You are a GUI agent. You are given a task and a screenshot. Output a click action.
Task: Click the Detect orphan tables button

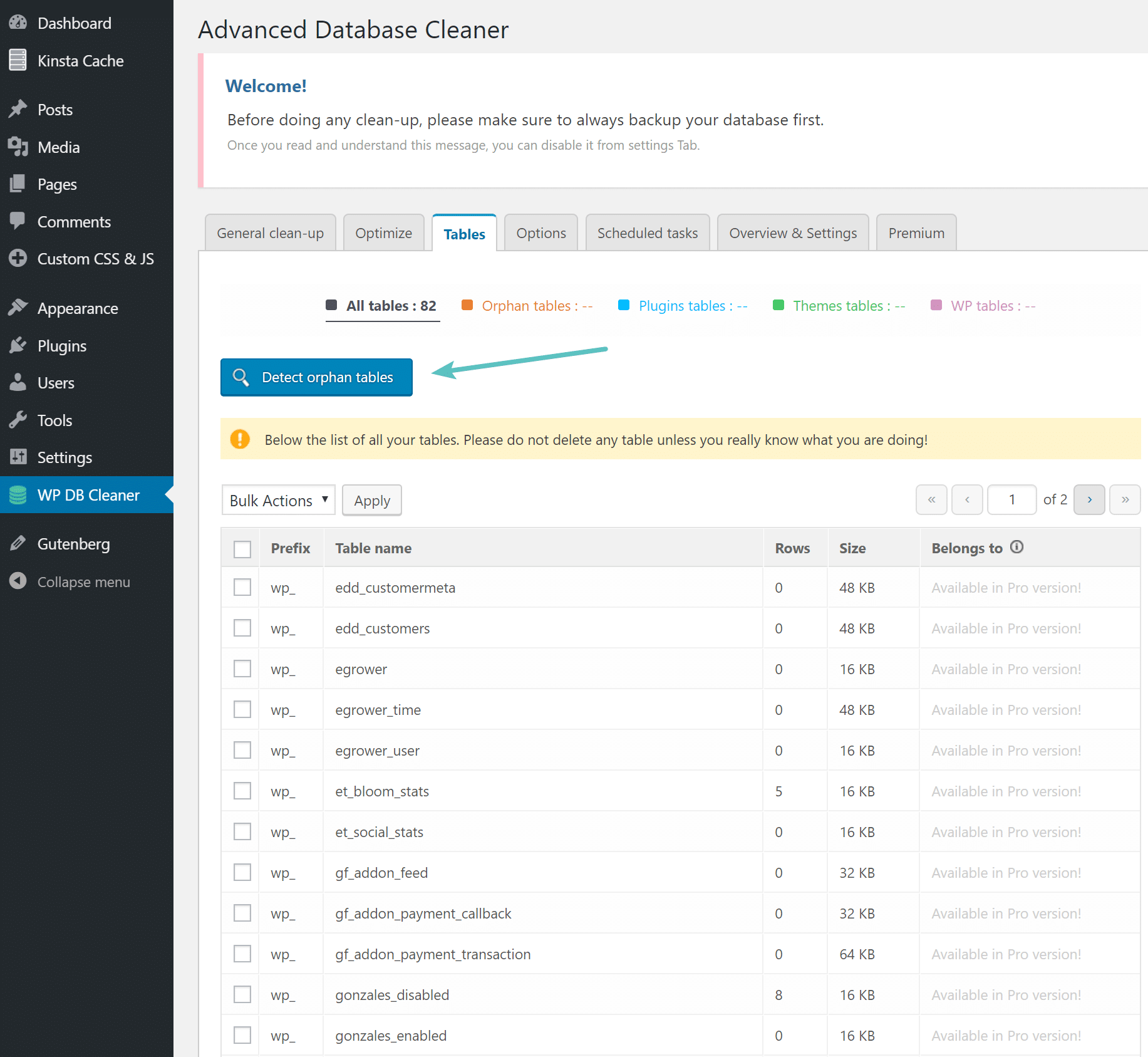pyautogui.click(x=316, y=377)
